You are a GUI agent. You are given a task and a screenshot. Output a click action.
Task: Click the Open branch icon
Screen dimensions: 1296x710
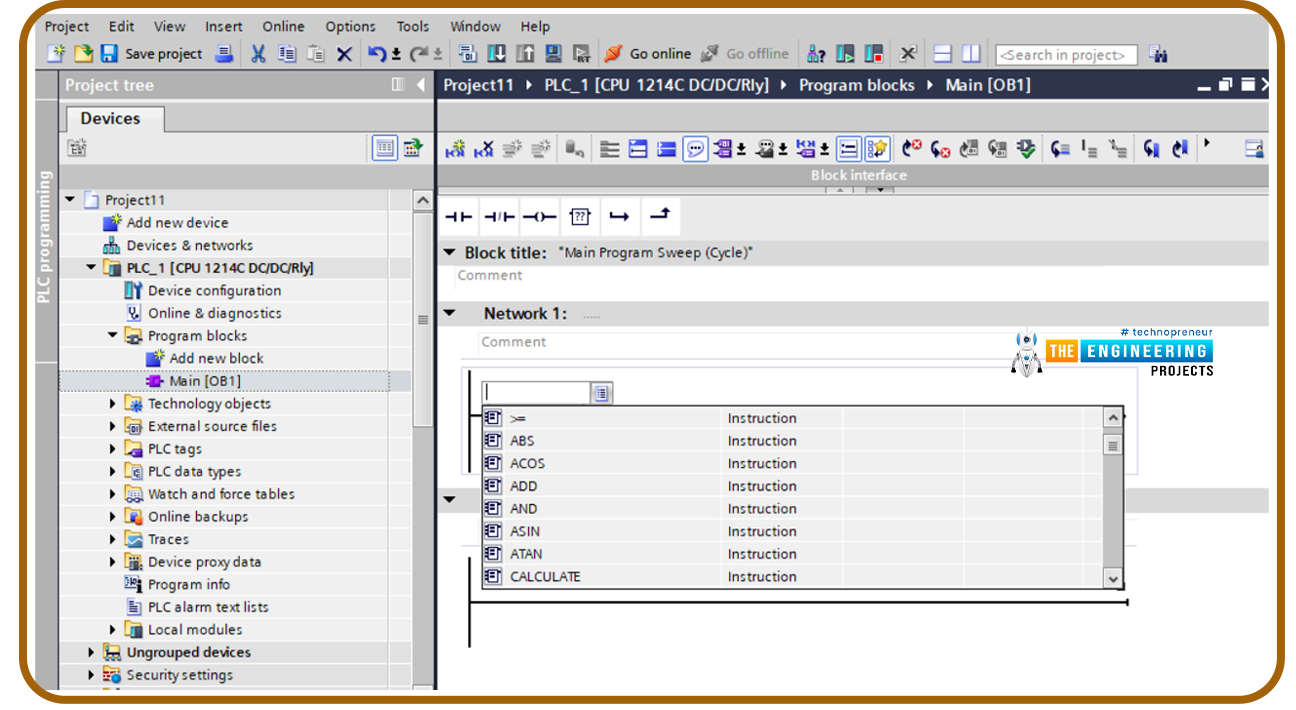tap(619, 216)
